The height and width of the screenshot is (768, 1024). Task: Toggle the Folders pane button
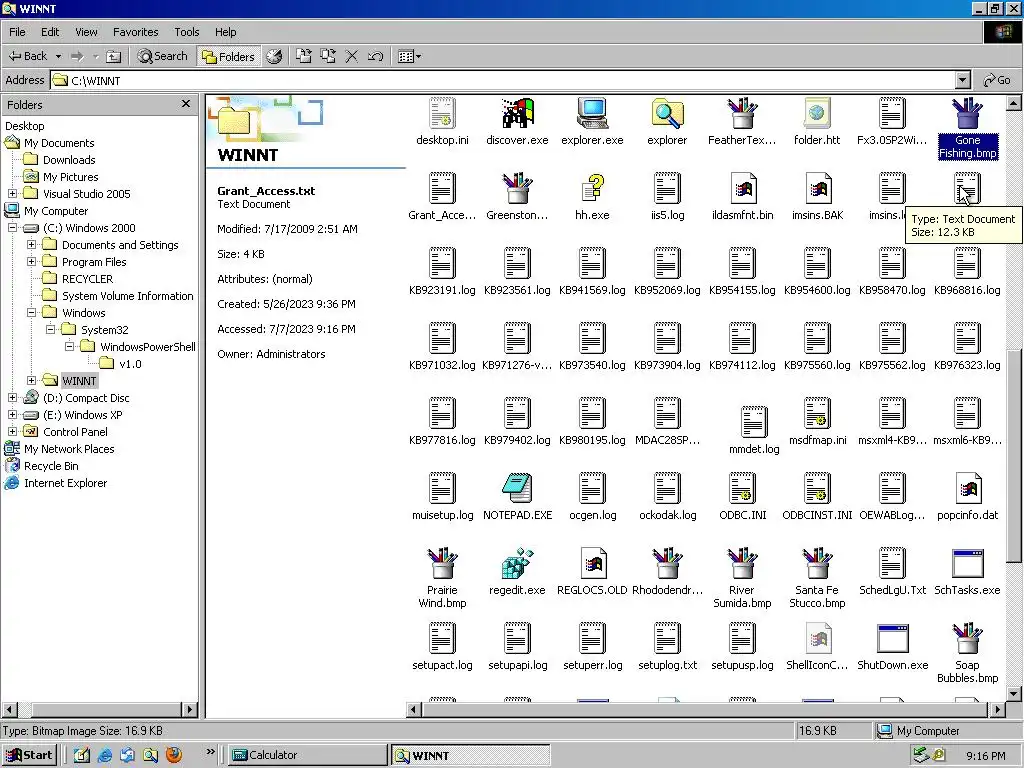229,56
